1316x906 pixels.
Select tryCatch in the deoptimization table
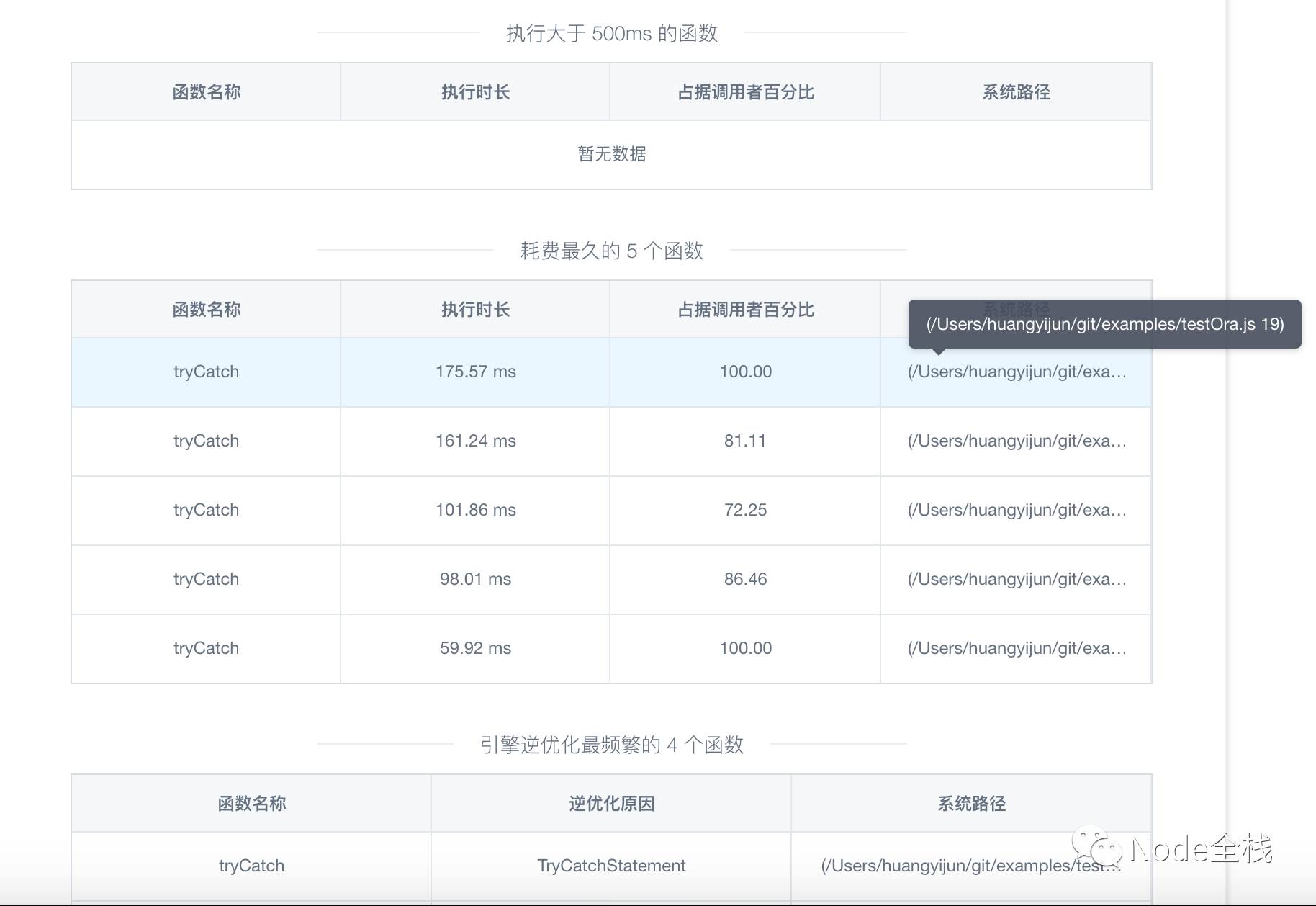[x=251, y=866]
